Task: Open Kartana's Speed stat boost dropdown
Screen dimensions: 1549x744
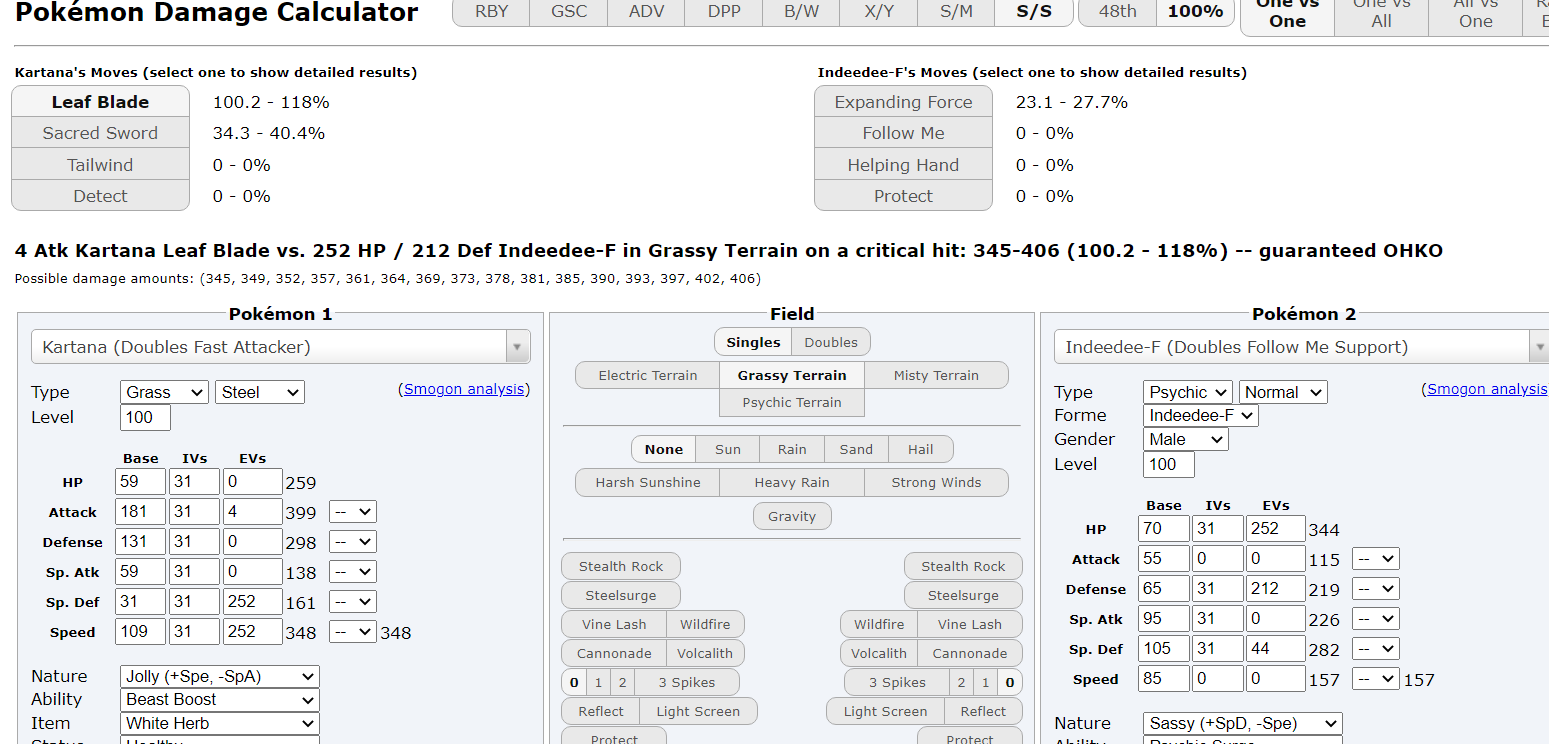Action: (353, 632)
